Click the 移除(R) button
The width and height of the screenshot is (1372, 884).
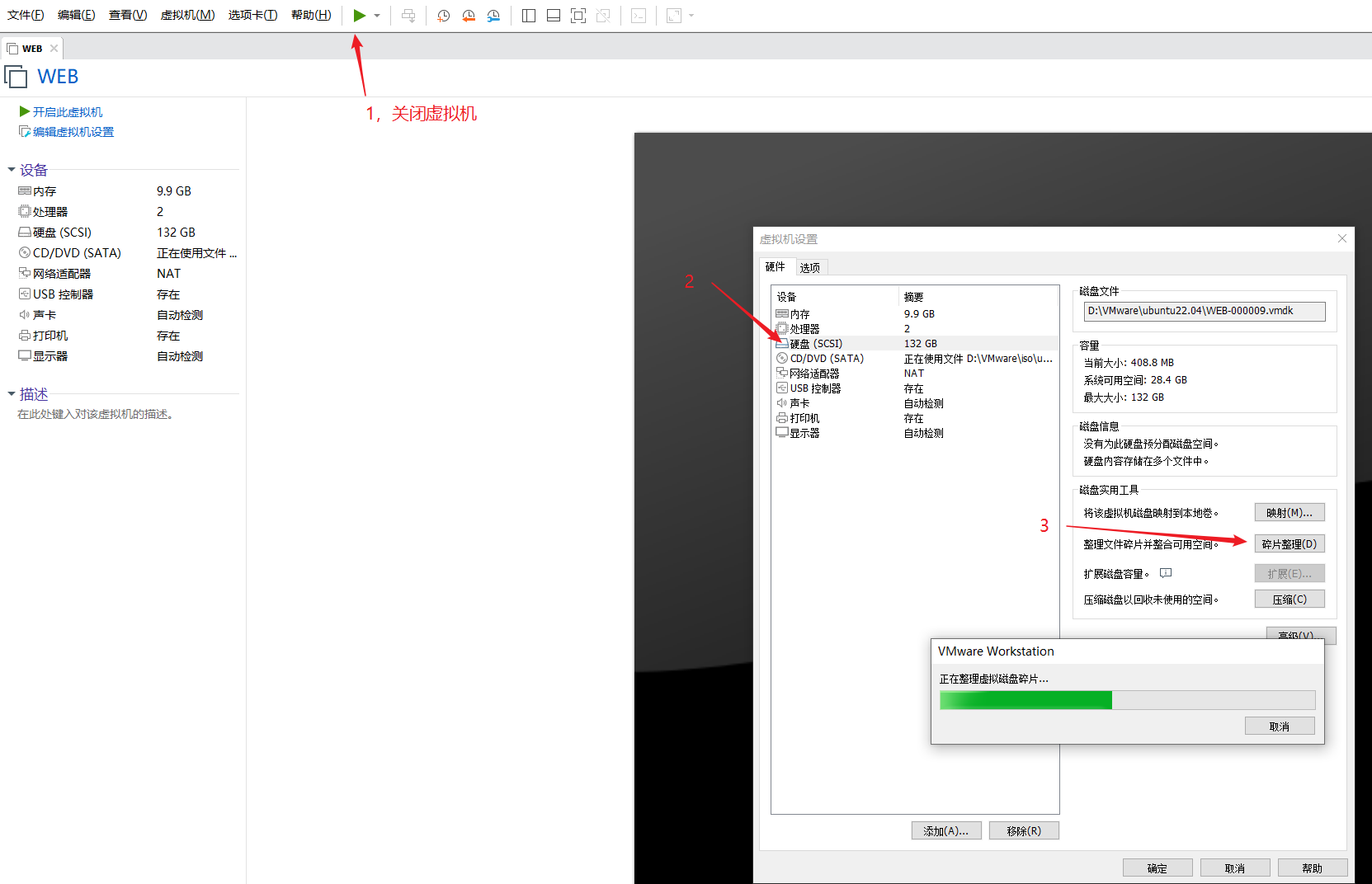[x=1024, y=830]
